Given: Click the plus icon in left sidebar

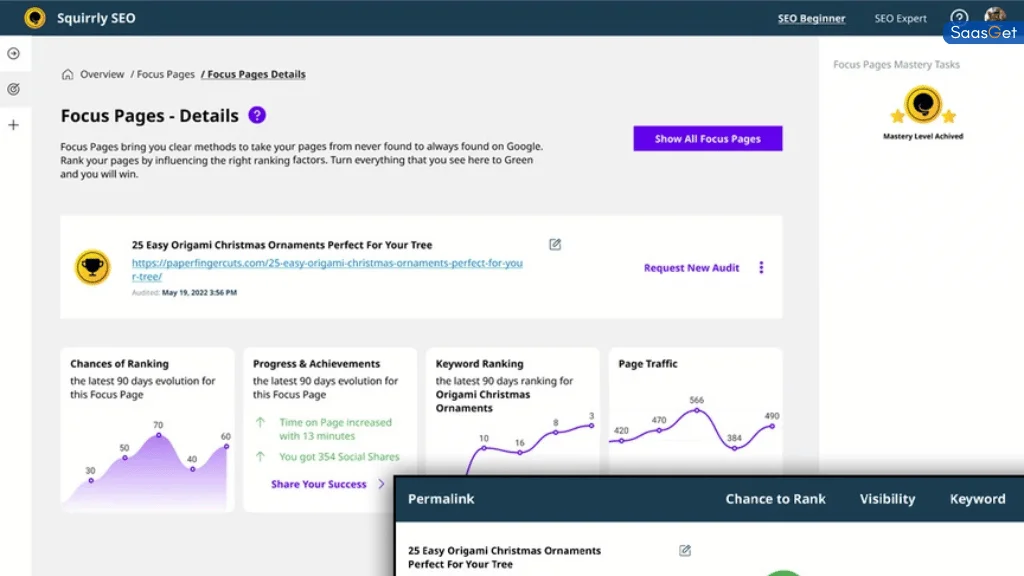Looking at the screenshot, I should coord(14,125).
